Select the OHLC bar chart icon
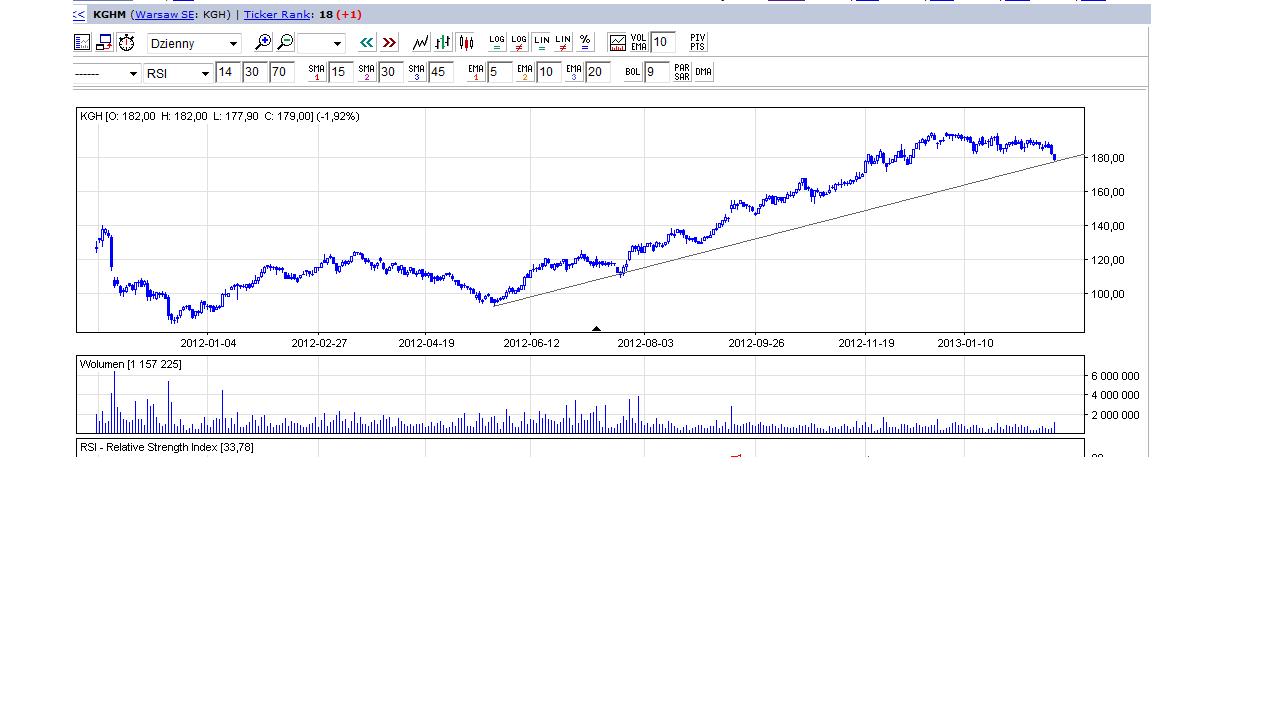 tap(443, 42)
